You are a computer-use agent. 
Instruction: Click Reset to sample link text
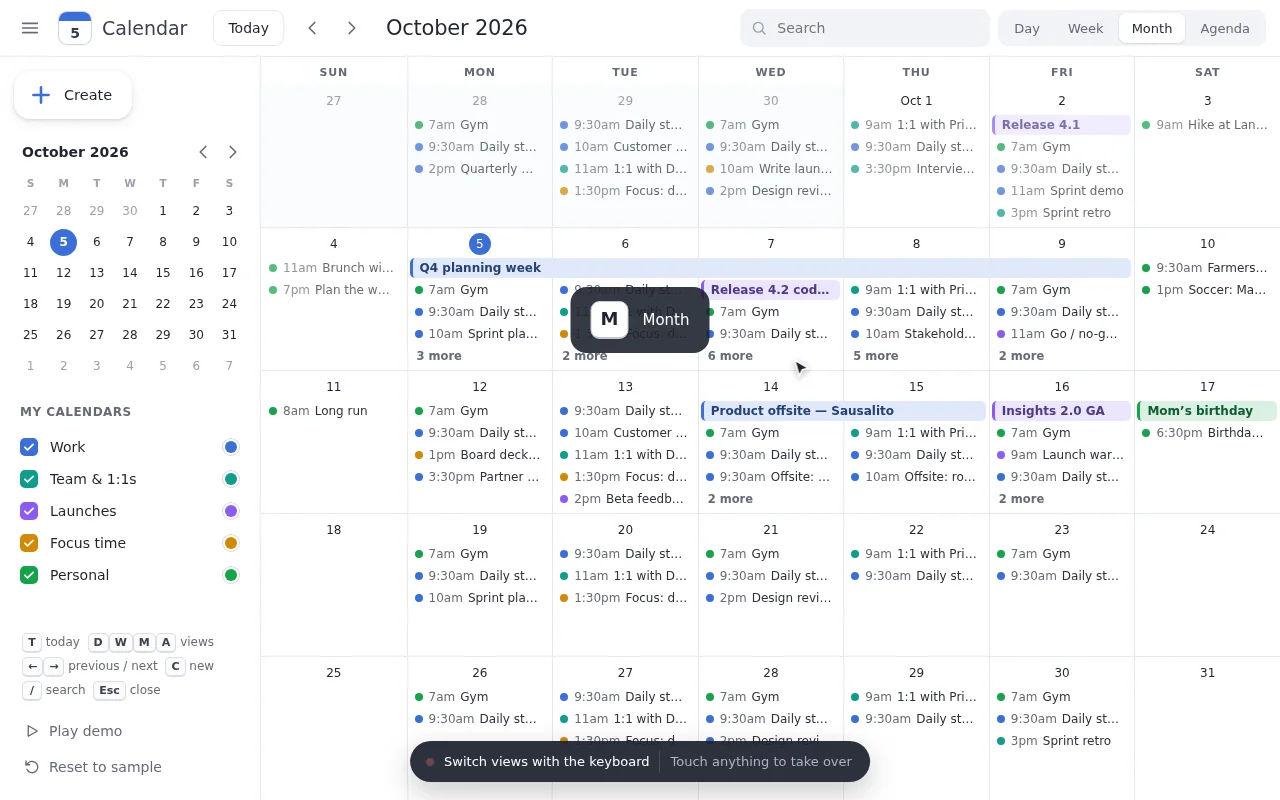[105, 767]
